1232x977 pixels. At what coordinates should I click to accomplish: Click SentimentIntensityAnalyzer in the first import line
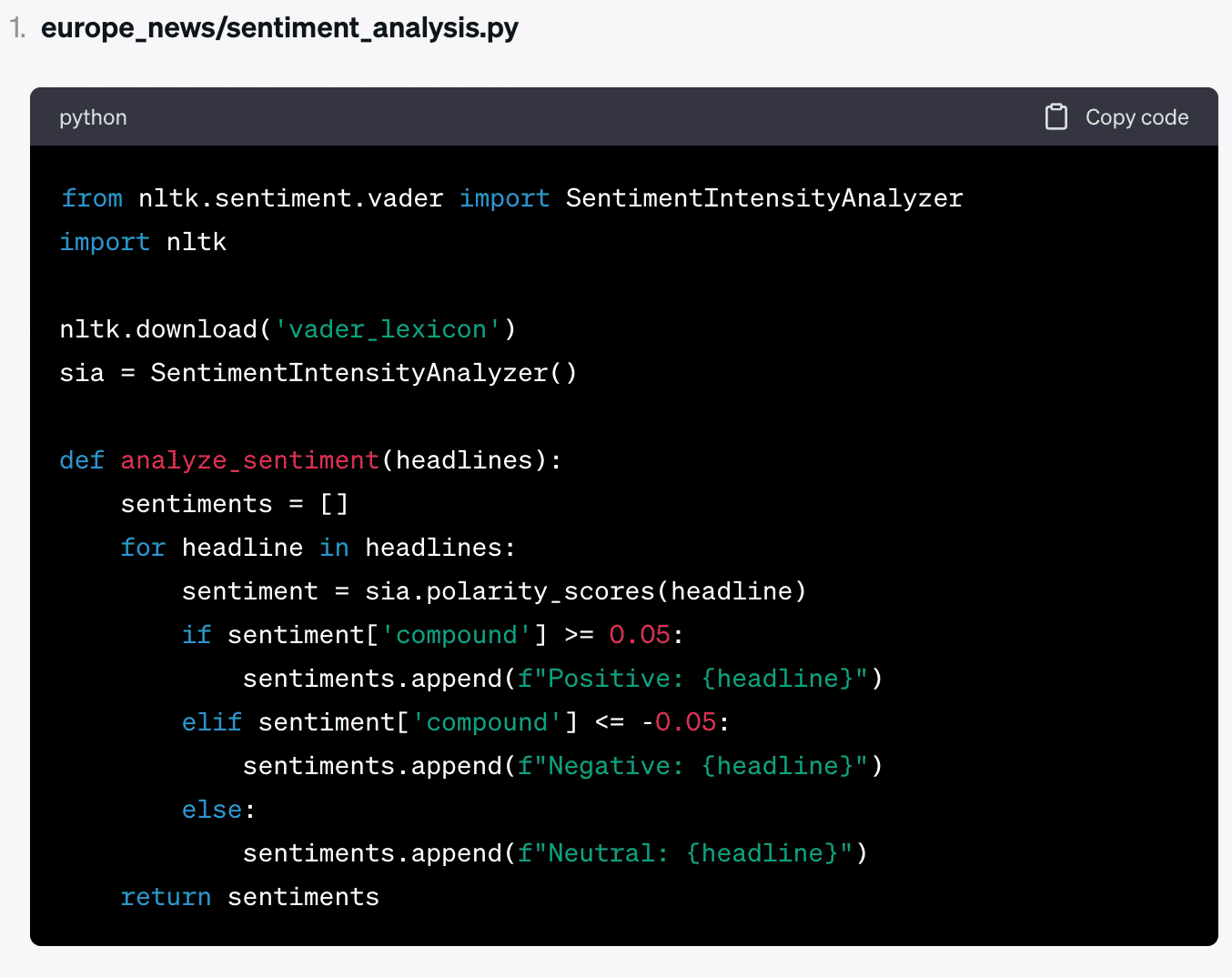(x=764, y=197)
